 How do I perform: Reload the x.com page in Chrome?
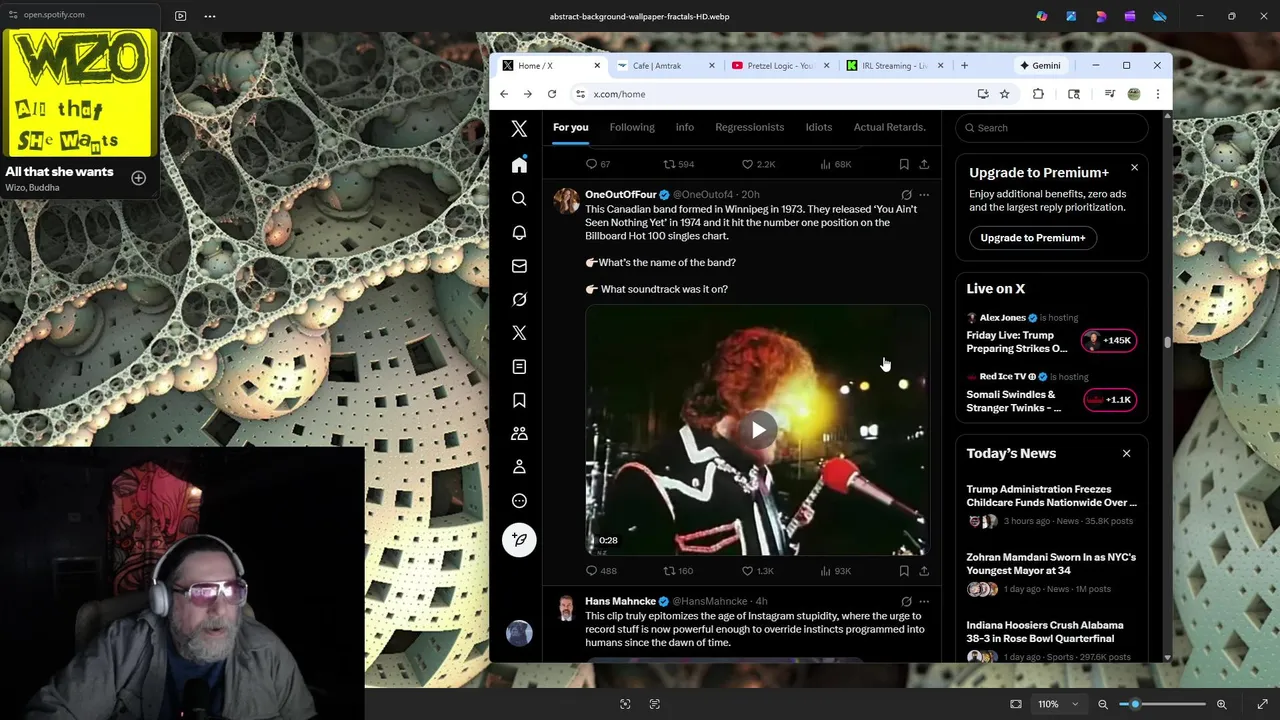pos(551,94)
